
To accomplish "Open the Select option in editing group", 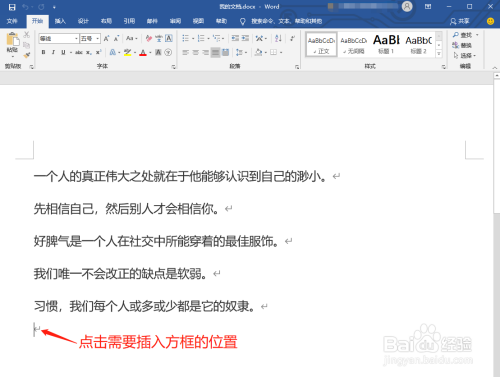I will pyautogui.click(x=464, y=55).
